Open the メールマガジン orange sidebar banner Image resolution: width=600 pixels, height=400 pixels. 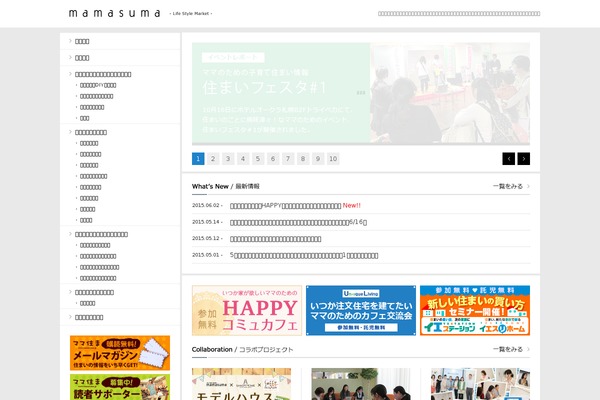pos(120,353)
